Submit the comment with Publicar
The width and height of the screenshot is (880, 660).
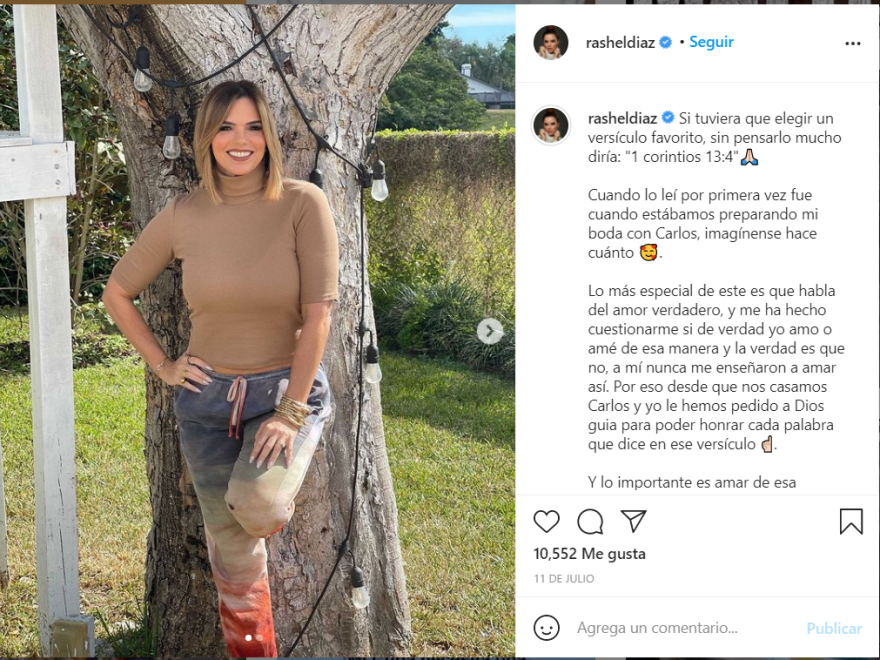(x=834, y=628)
